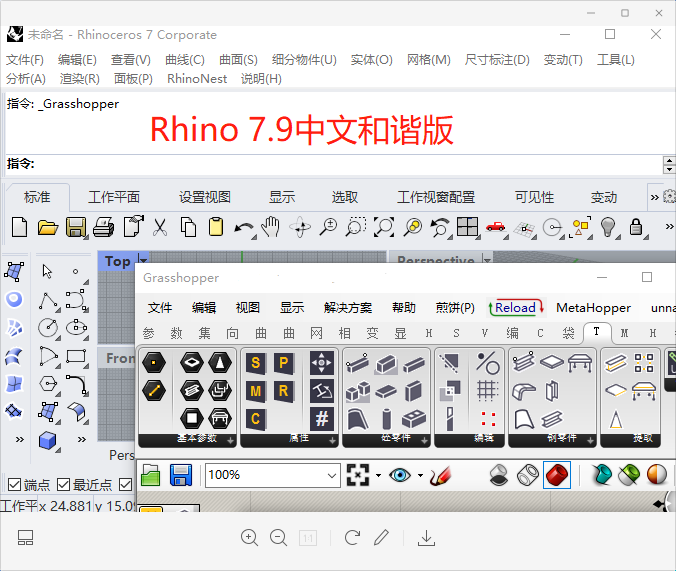
Task: Click the Grasshopper zoom extents frame icon
Action: pos(358,475)
